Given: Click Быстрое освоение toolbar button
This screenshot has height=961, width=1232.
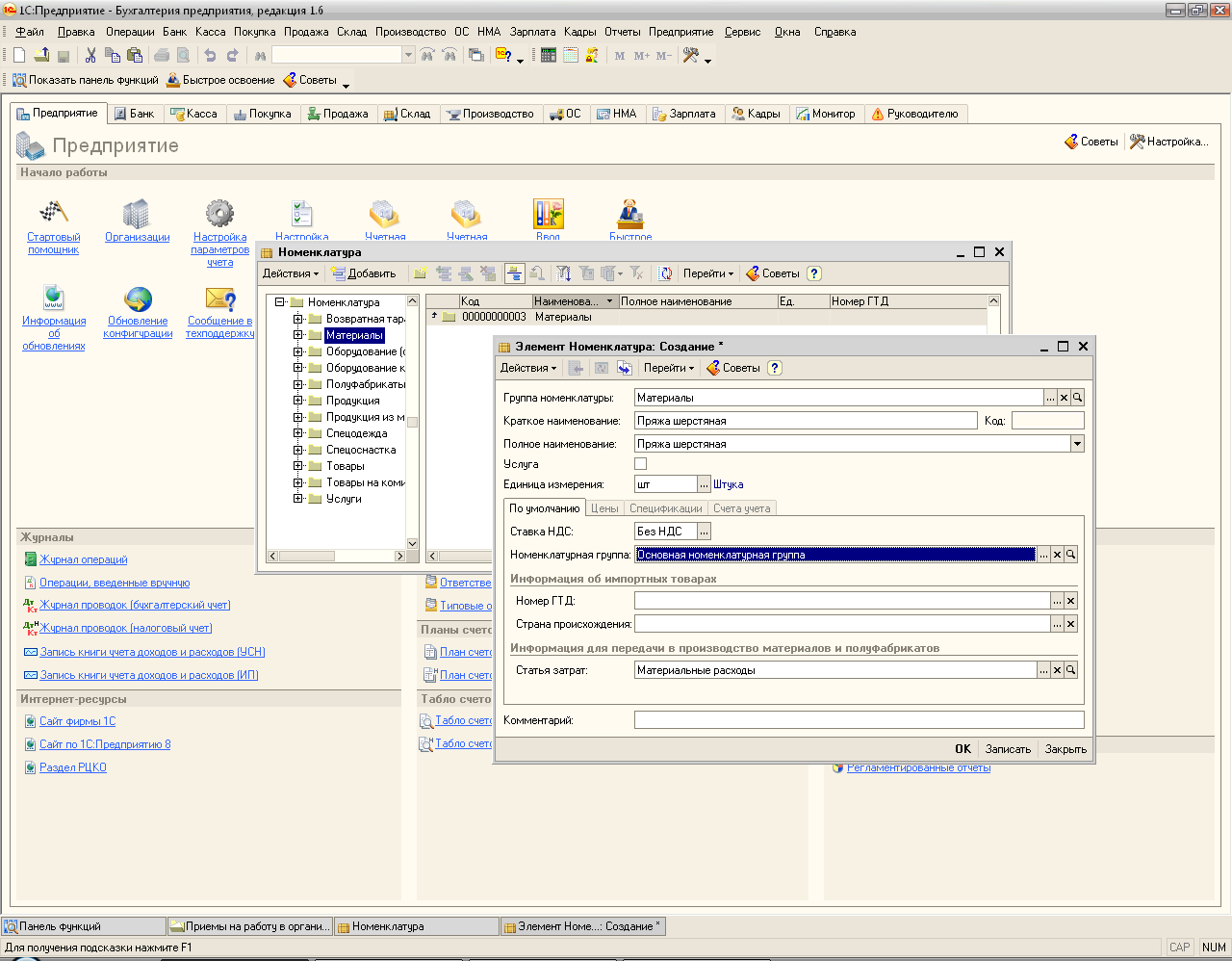Looking at the screenshot, I should 221,80.
